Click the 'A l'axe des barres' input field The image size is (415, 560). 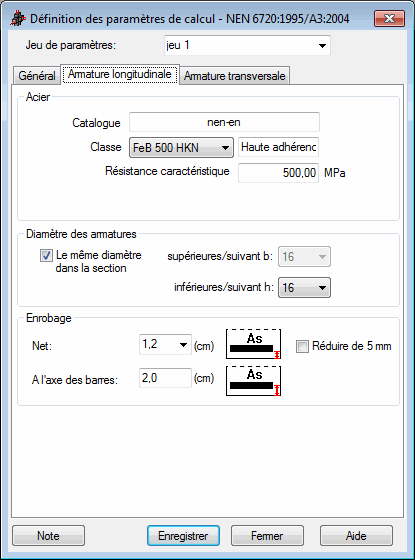(165, 378)
